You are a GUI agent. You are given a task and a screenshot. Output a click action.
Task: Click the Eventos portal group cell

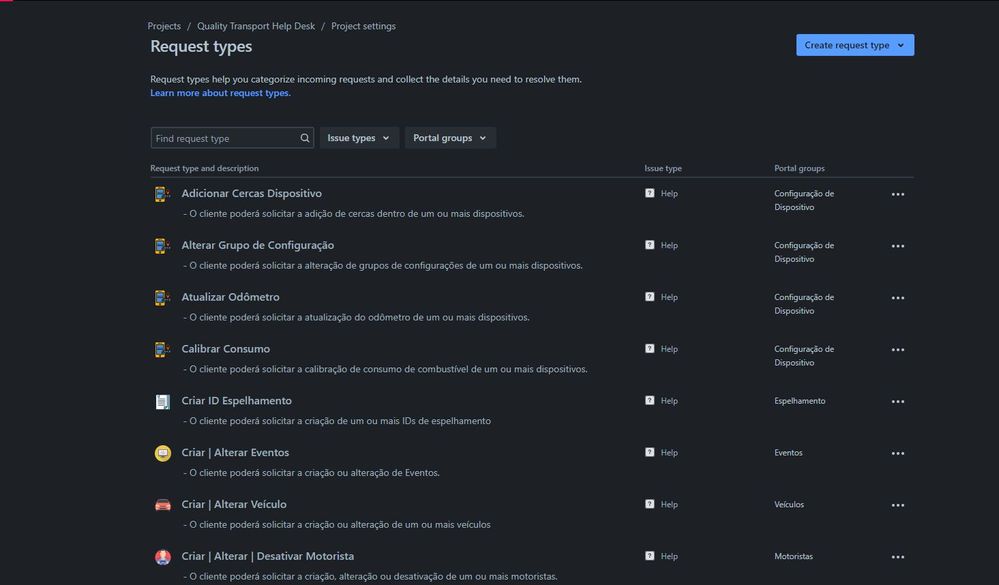[x=788, y=452]
